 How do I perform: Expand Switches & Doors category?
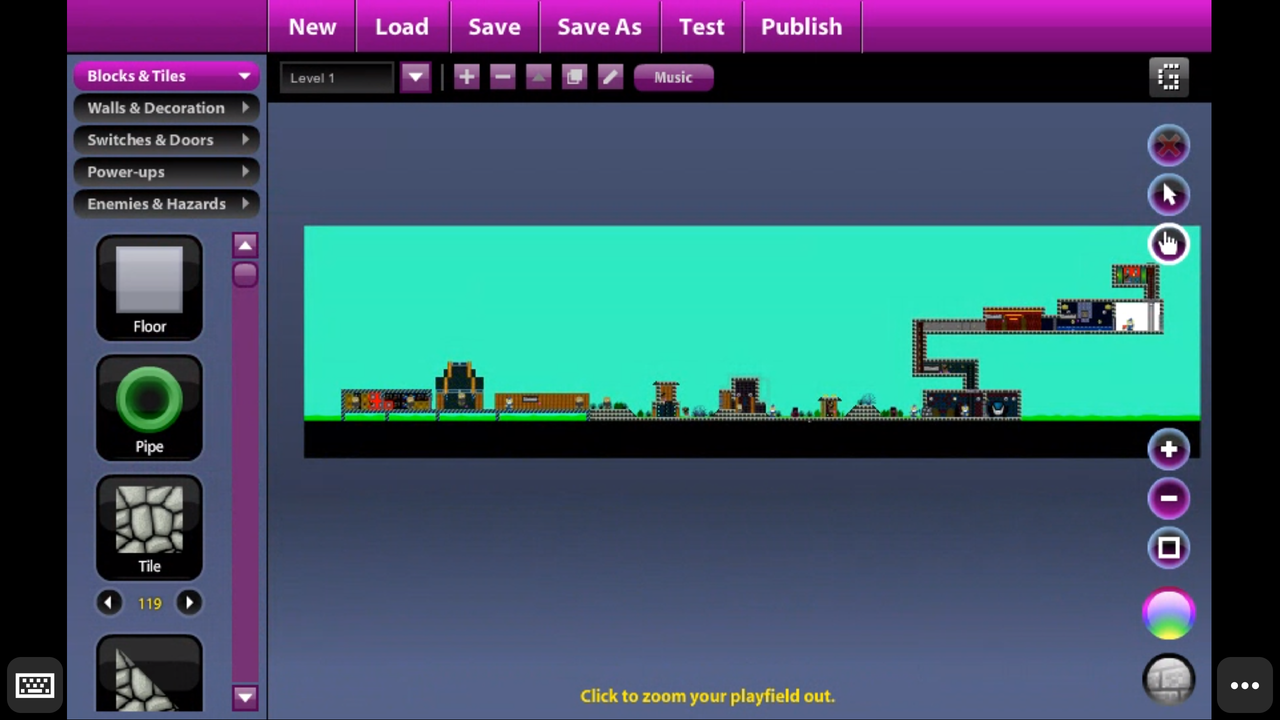pyautogui.click(x=166, y=140)
